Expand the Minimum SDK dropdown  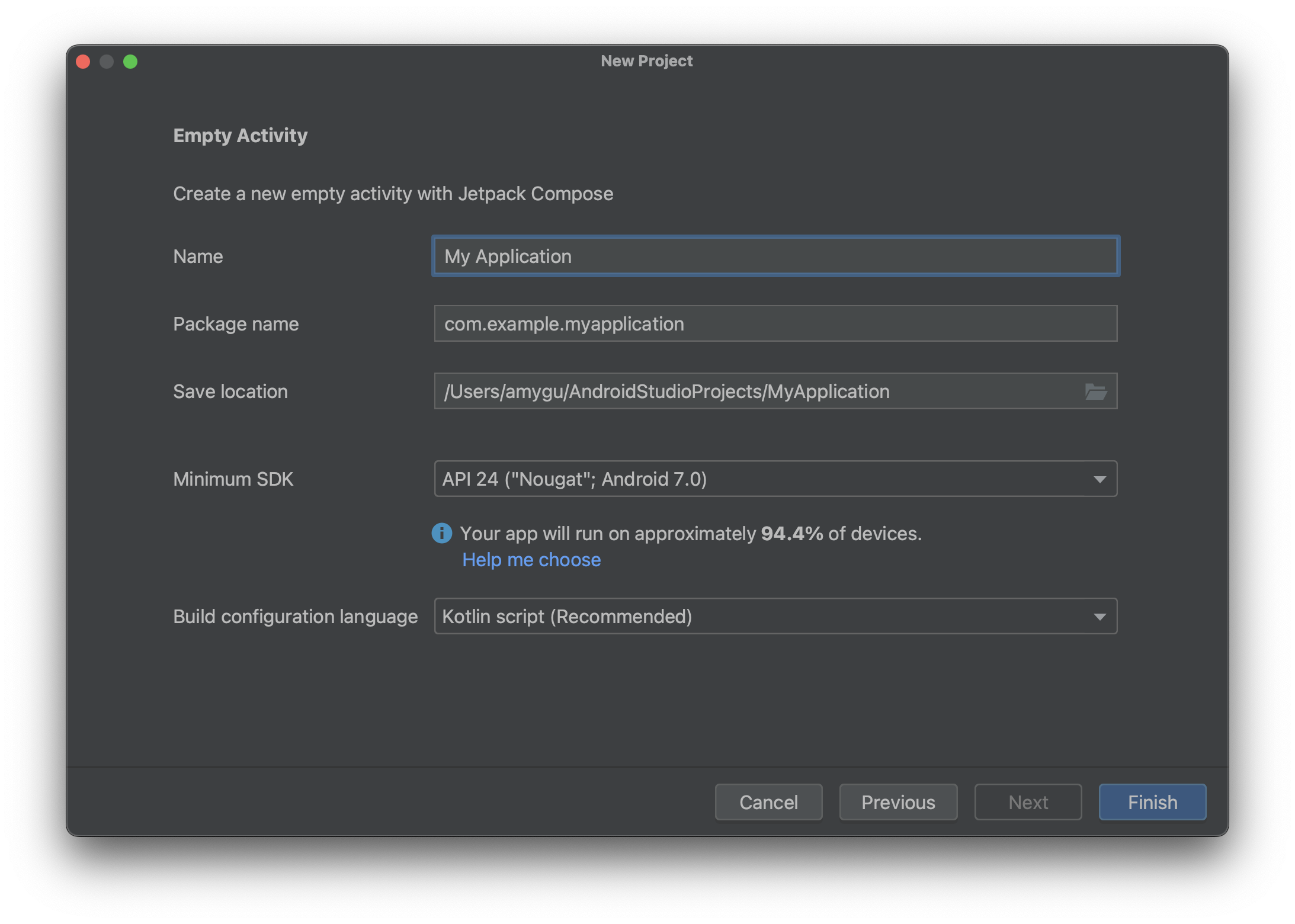pos(1100,478)
